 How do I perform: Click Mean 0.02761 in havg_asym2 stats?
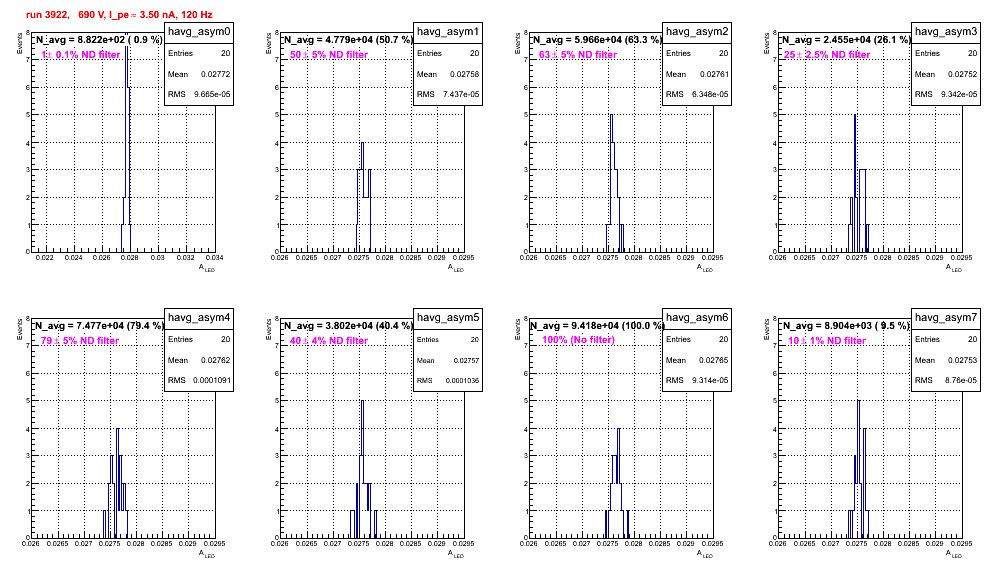(x=697, y=74)
